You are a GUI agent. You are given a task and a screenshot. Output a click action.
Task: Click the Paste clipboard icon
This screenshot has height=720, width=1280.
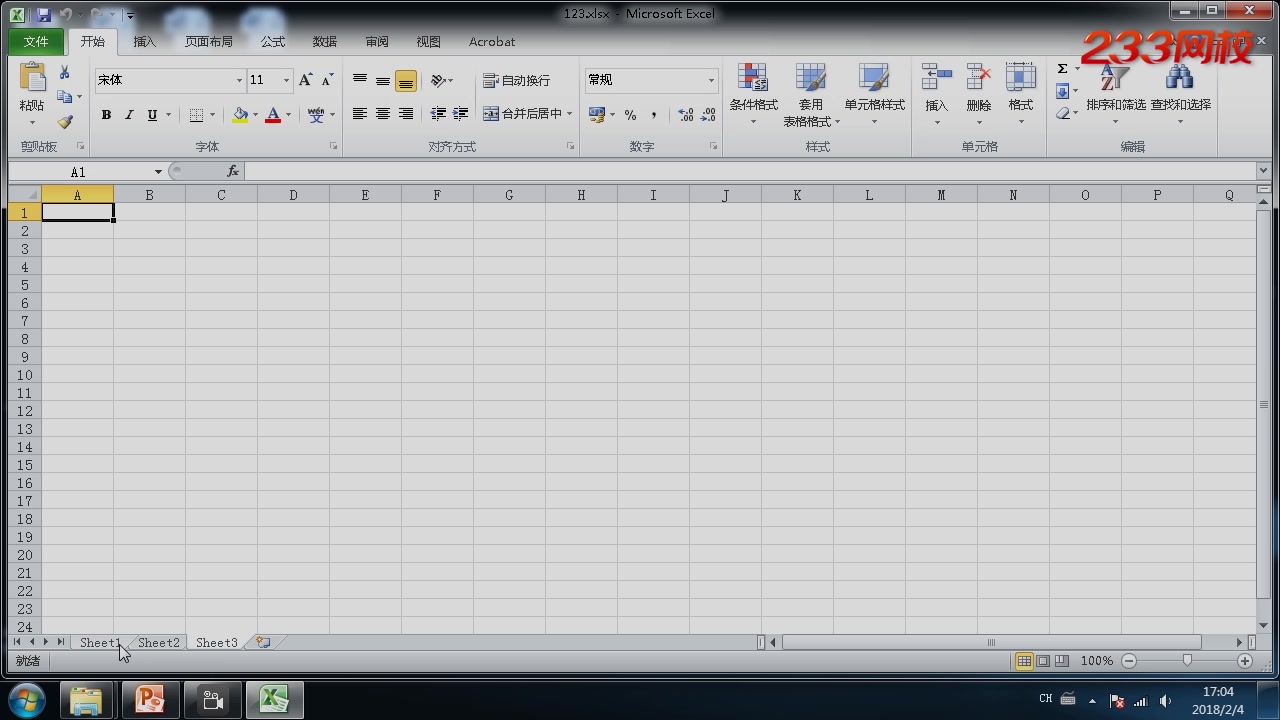[x=32, y=78]
